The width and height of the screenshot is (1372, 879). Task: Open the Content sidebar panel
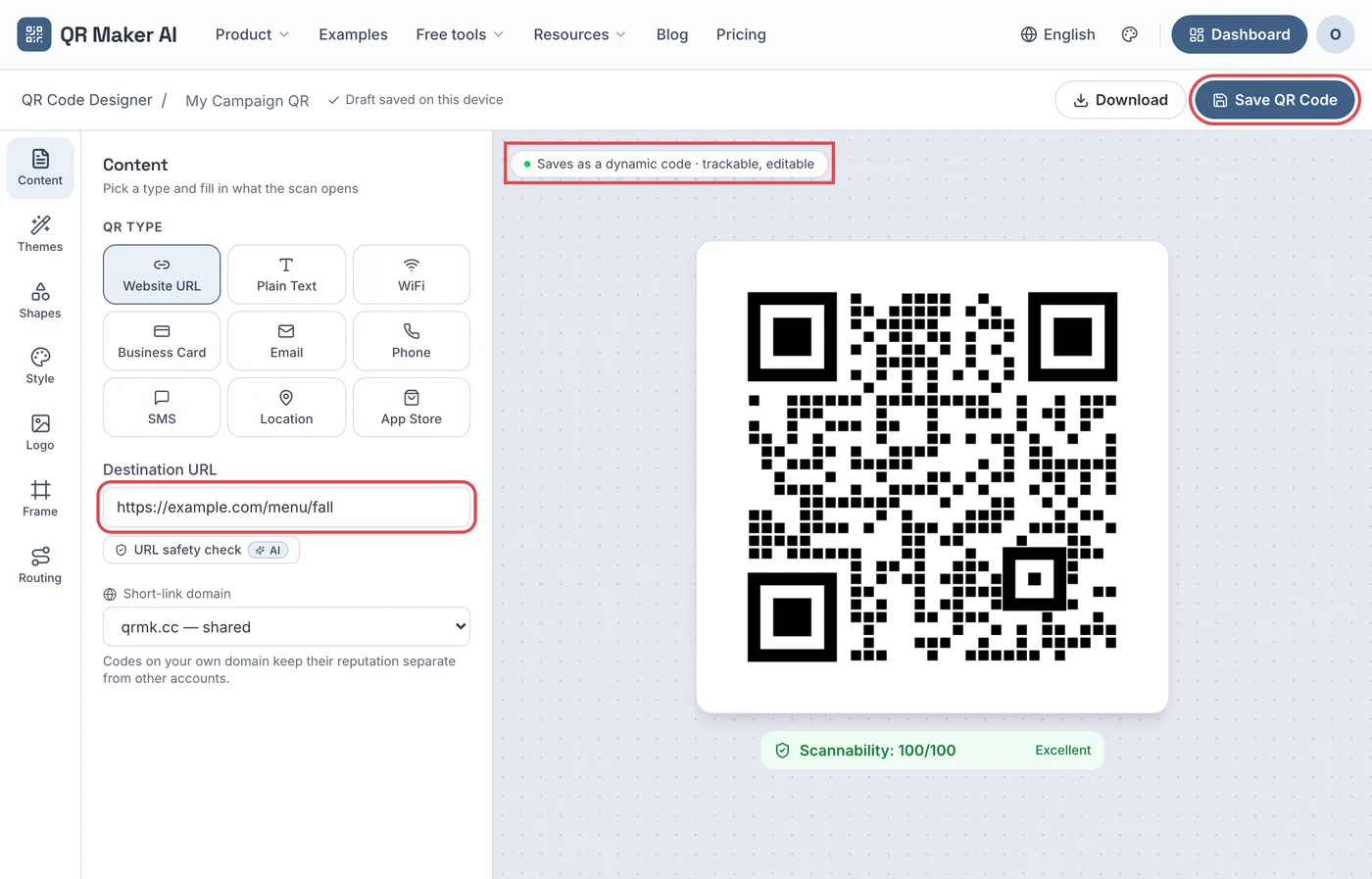[40, 169]
